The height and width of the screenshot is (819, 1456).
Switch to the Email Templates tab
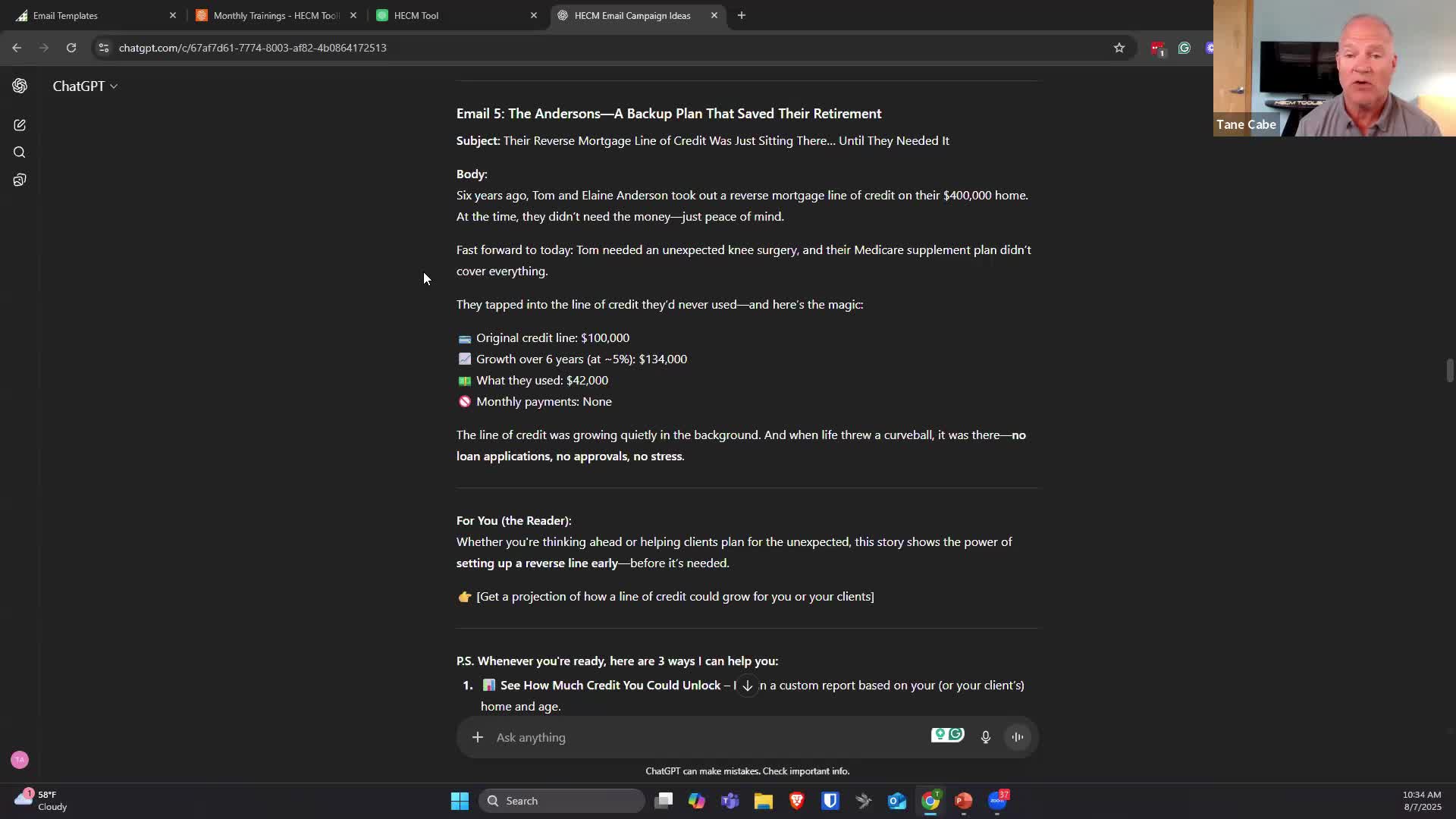(65, 15)
